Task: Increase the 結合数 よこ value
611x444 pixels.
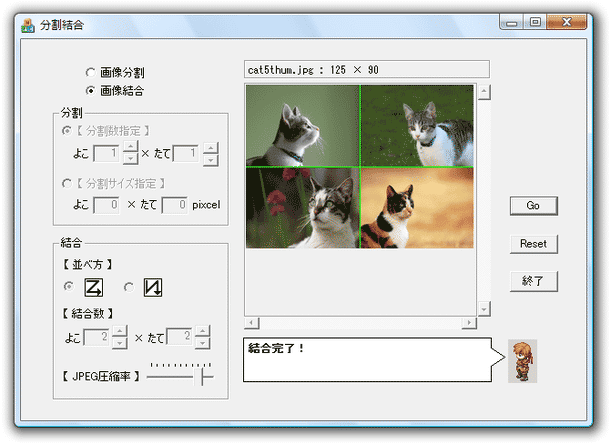Action: (120, 331)
